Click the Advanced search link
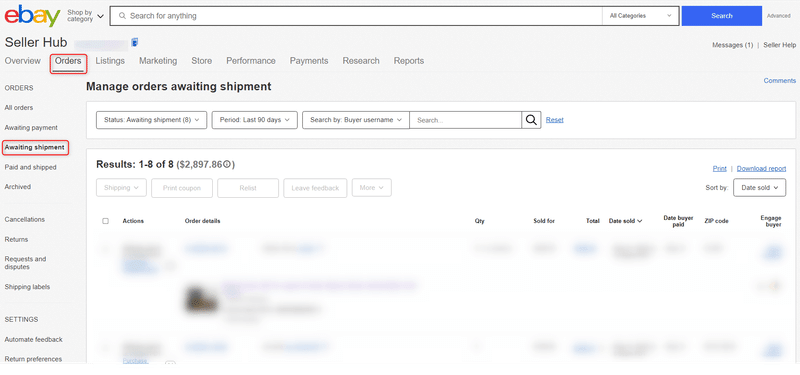Viewport: 800px width, 375px height. (779, 16)
